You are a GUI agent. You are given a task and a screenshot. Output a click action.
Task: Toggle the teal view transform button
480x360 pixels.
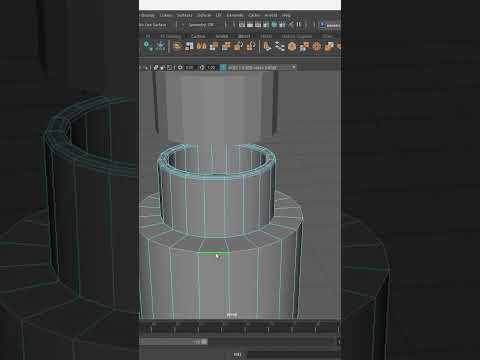[x=223, y=68]
